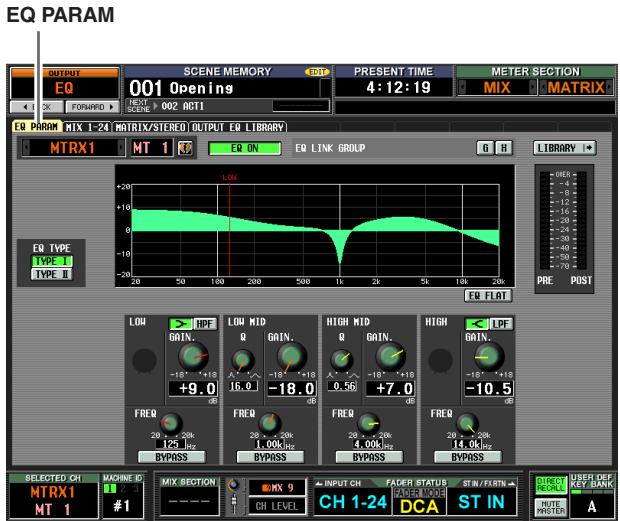
Task: Open the OUTPUT EQ function display
Action: pyautogui.click(x=64, y=84)
